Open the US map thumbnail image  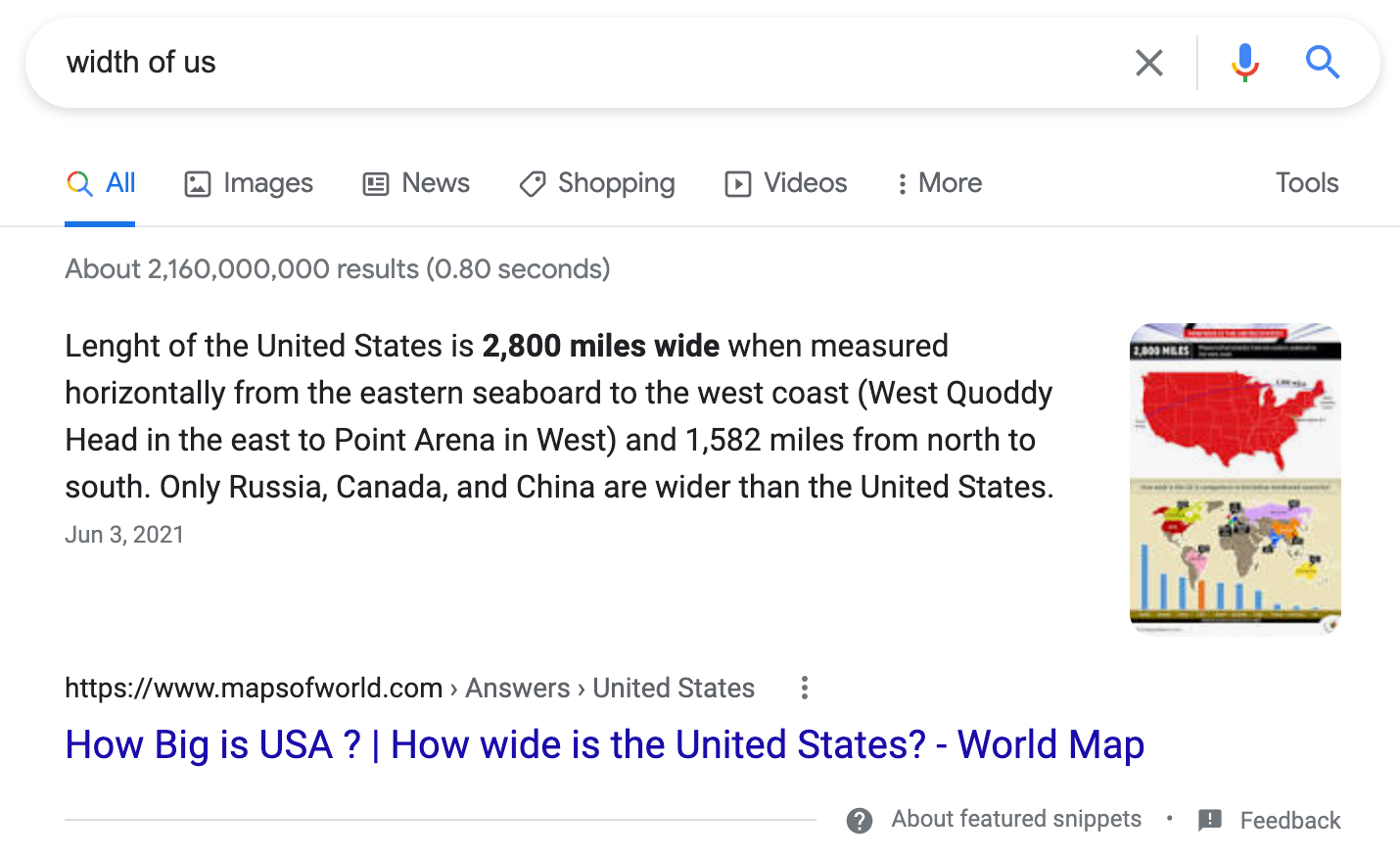(x=1235, y=479)
